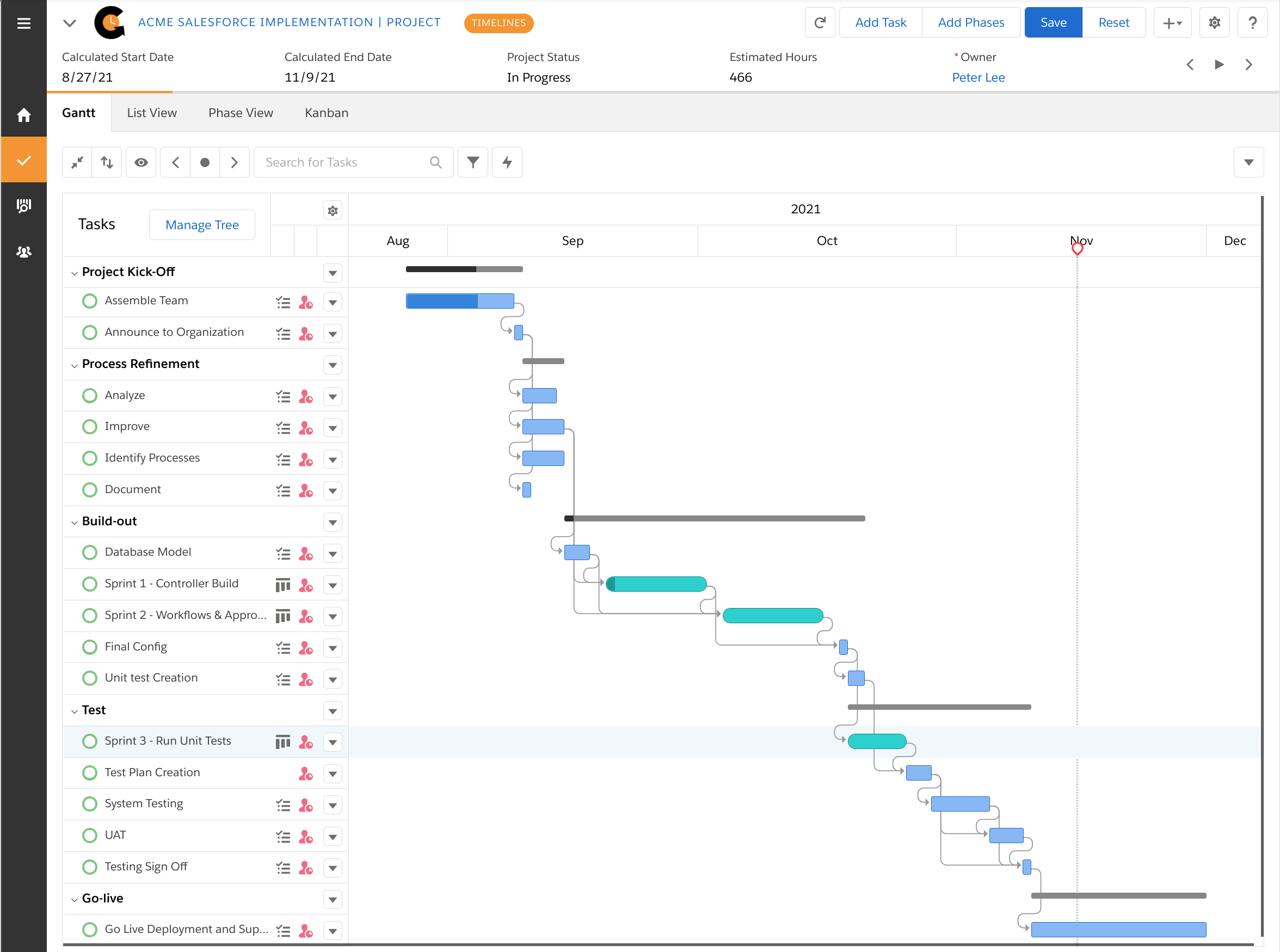Collapse the Process Refinement phase
The height and width of the screenshot is (952, 1280).
(x=75, y=365)
